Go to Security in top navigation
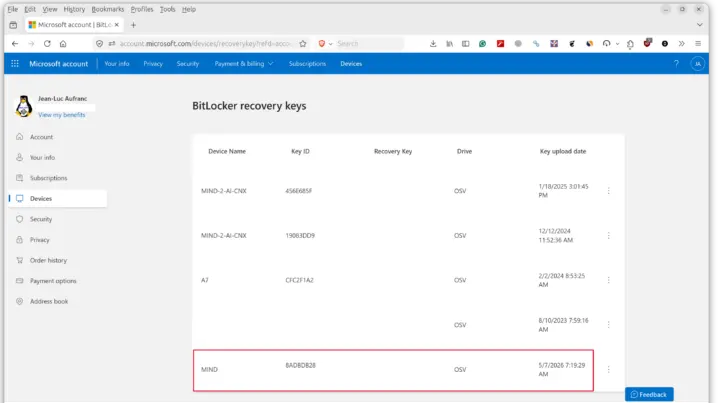The width and height of the screenshot is (720, 403). (x=188, y=64)
